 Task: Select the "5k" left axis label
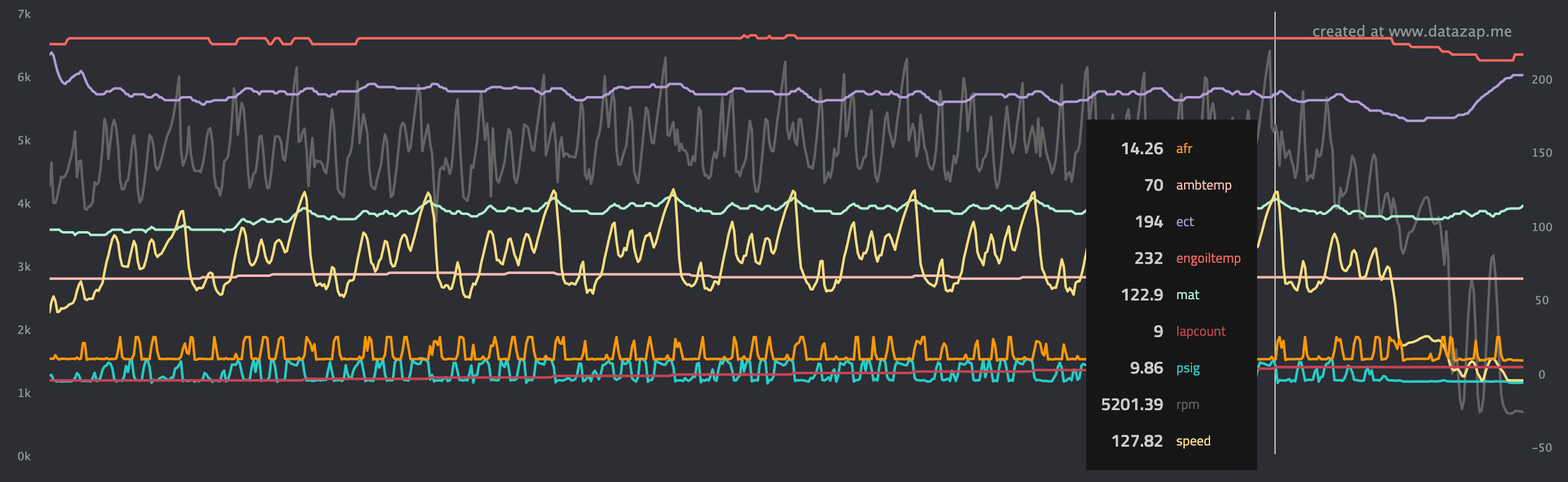24,141
